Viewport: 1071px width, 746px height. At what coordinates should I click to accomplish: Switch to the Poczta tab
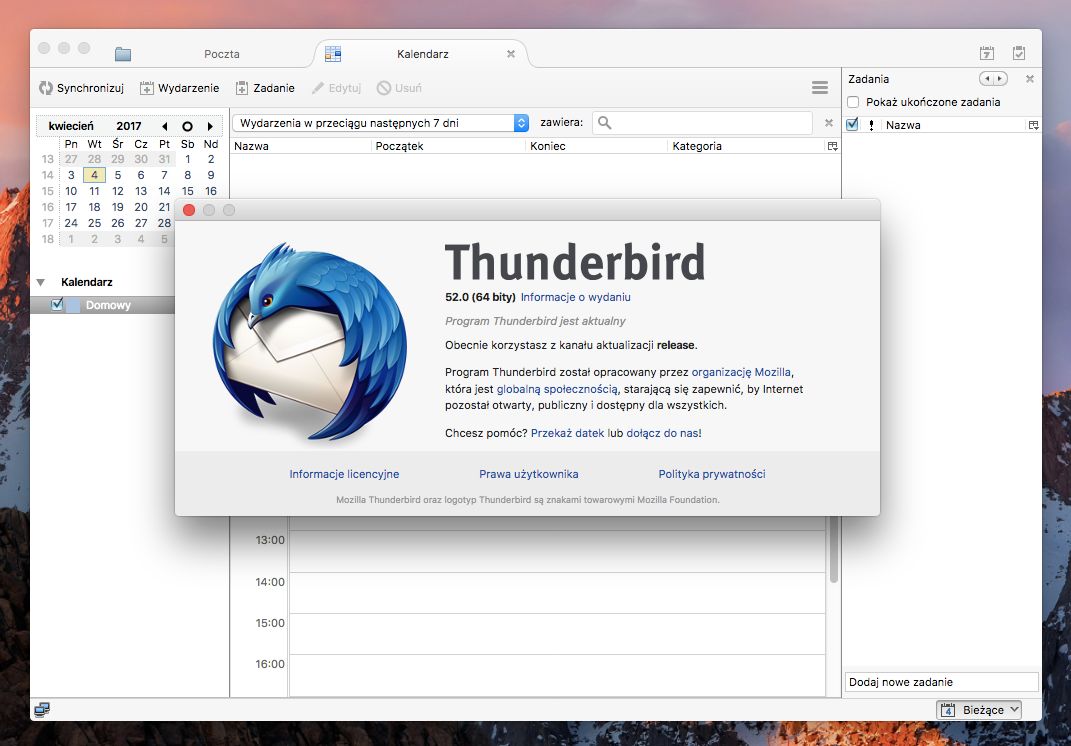[221, 54]
